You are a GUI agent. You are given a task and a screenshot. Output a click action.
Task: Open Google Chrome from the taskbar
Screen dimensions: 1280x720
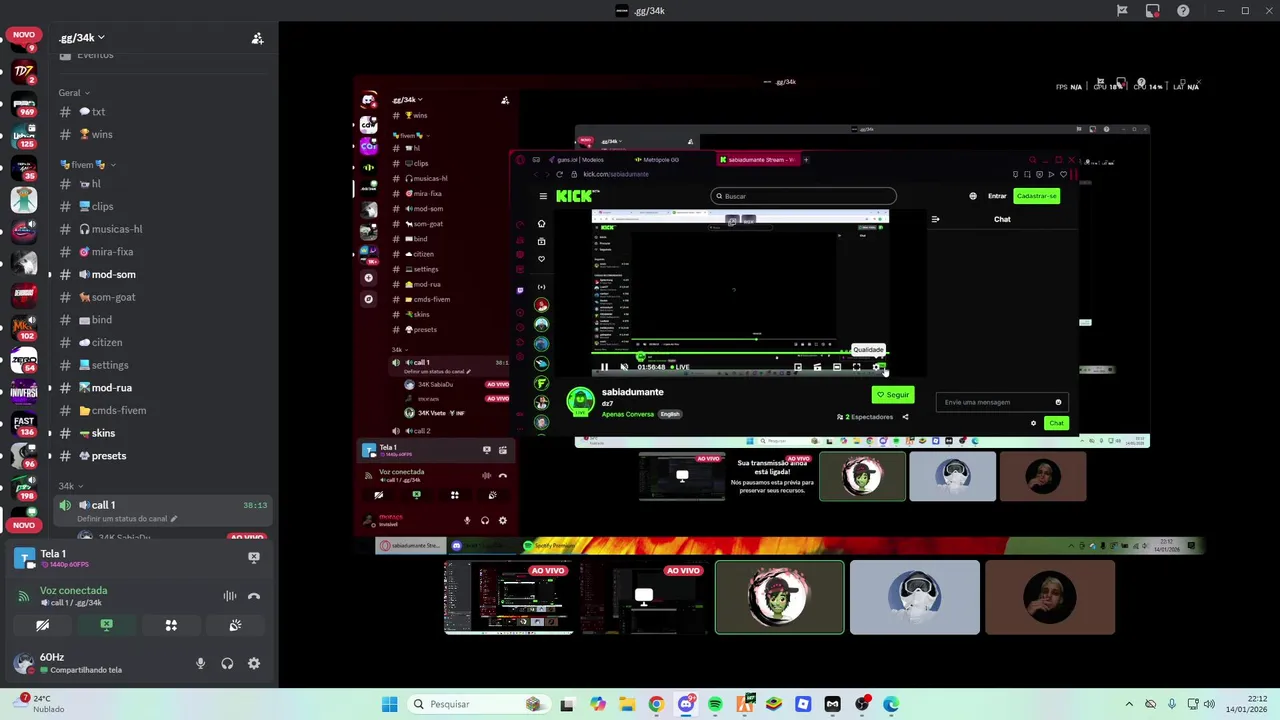(x=656, y=704)
